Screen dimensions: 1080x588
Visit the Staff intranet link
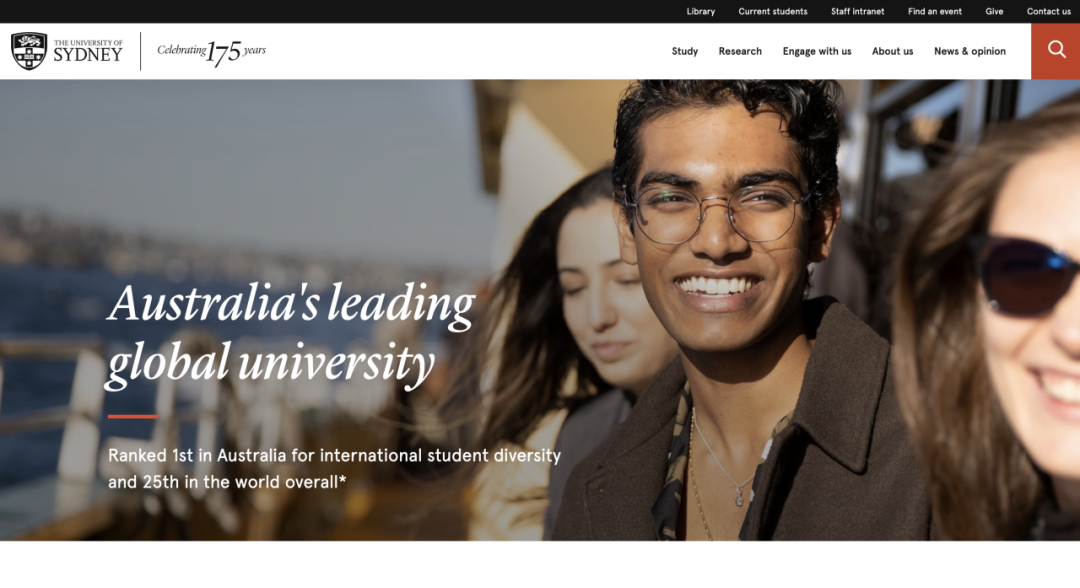click(x=858, y=12)
